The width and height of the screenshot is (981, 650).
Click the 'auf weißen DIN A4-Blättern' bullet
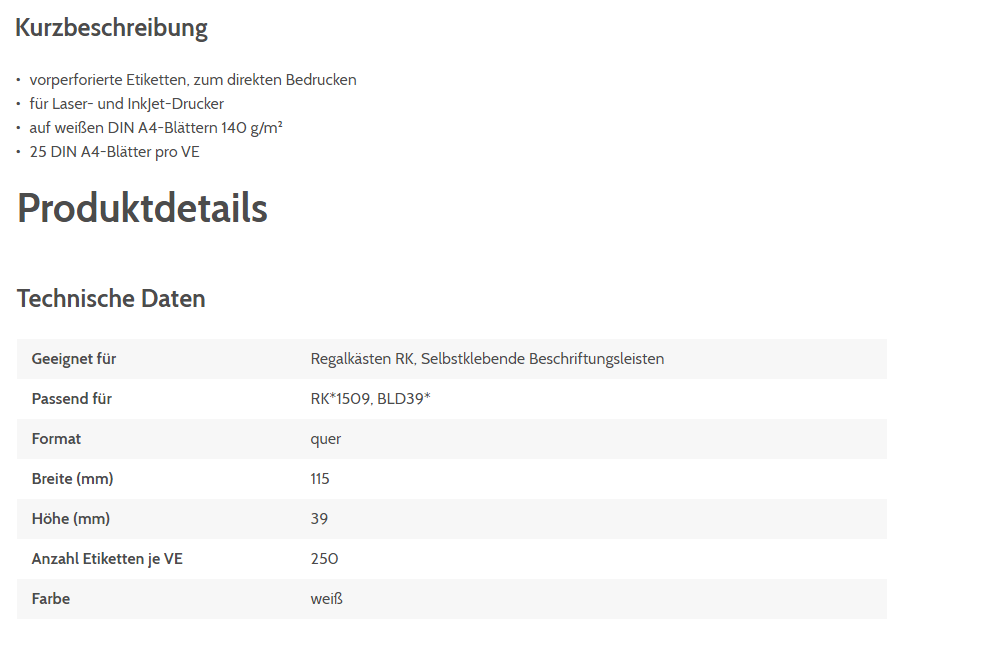pos(155,128)
